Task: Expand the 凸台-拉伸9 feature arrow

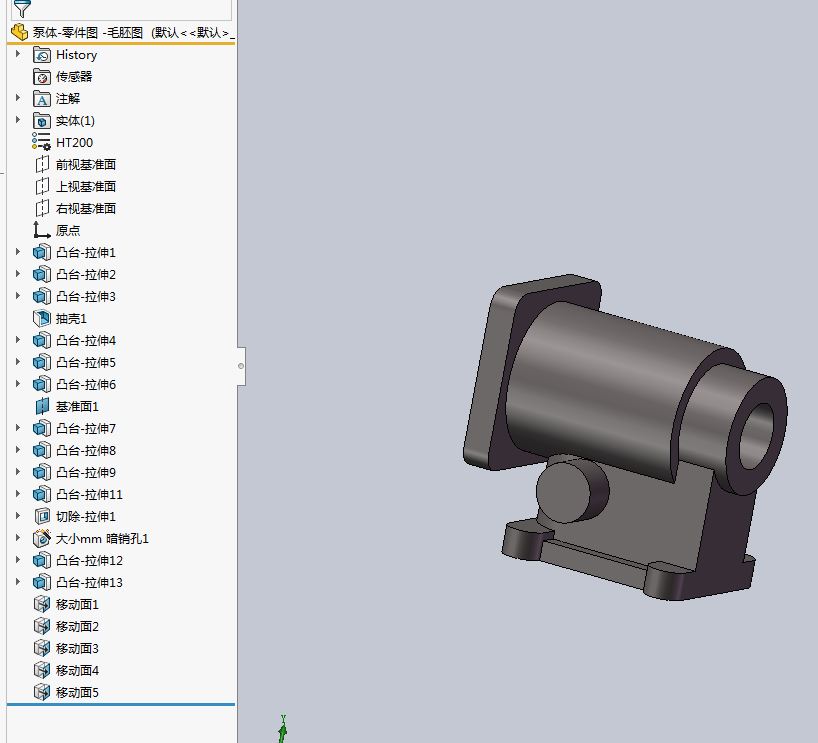Action: pos(18,472)
